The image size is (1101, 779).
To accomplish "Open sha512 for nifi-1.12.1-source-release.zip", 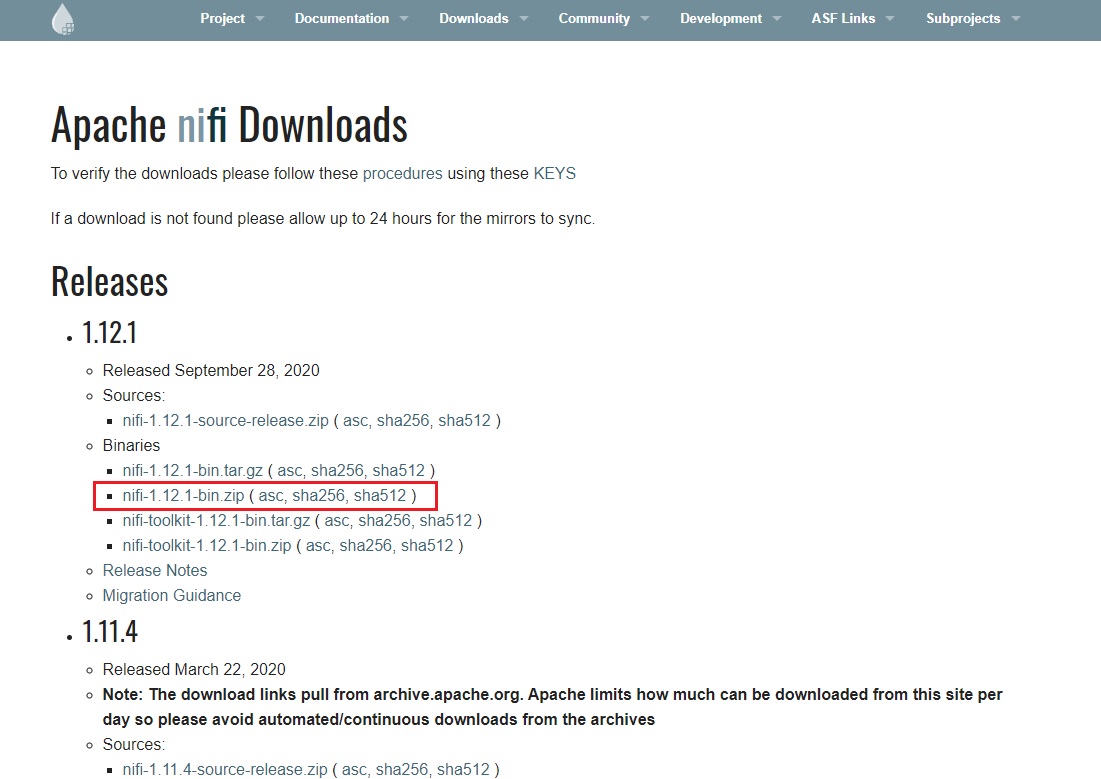I will 464,421.
